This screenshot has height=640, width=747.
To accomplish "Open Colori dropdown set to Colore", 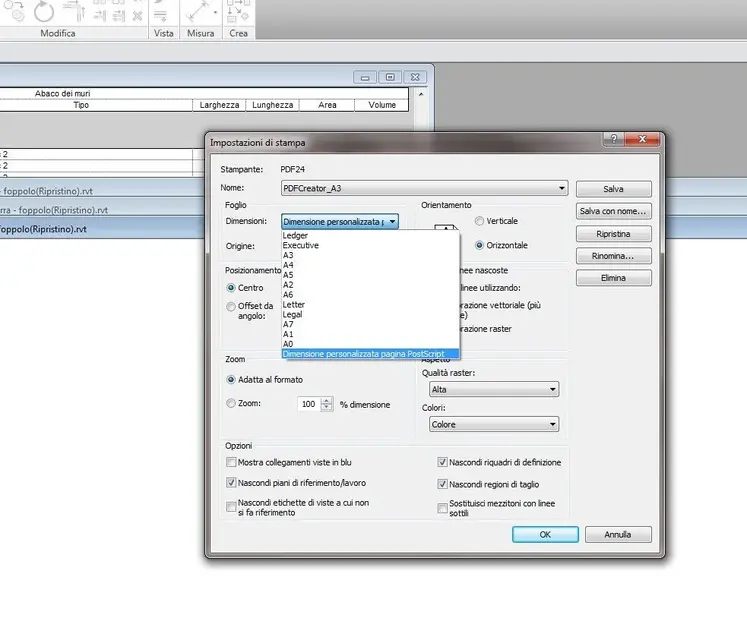I will (494, 425).
